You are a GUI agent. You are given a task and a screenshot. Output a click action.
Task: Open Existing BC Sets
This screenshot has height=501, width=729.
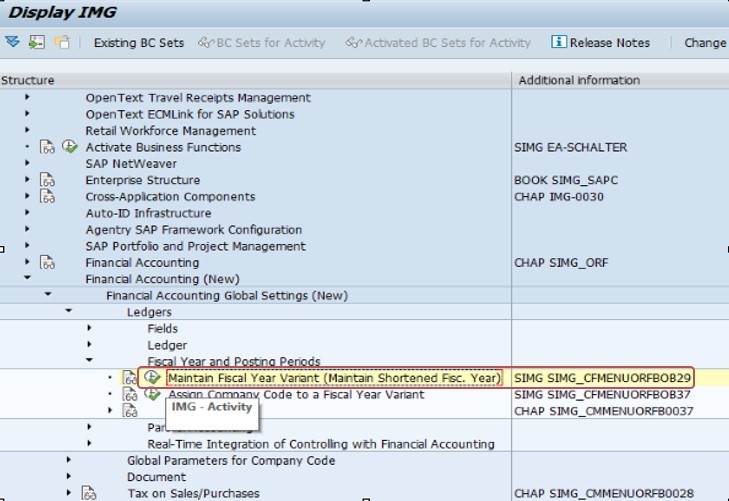(139, 43)
